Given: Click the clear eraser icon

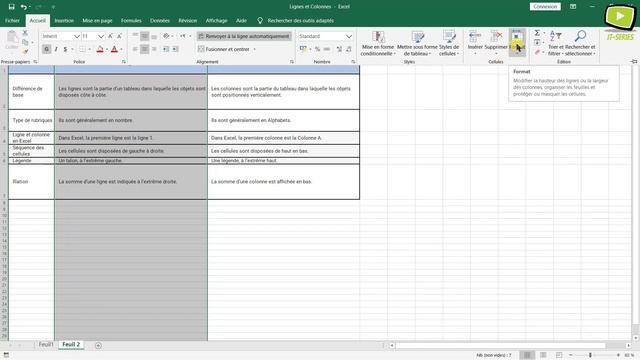Looking at the screenshot, I should coord(537,52).
